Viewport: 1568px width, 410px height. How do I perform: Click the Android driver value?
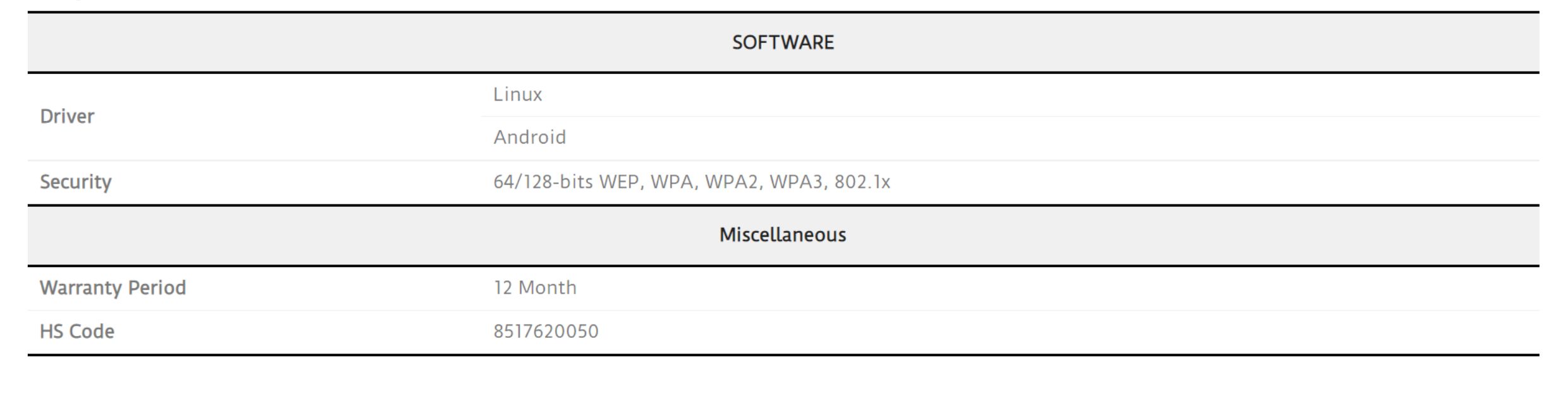[x=530, y=137]
